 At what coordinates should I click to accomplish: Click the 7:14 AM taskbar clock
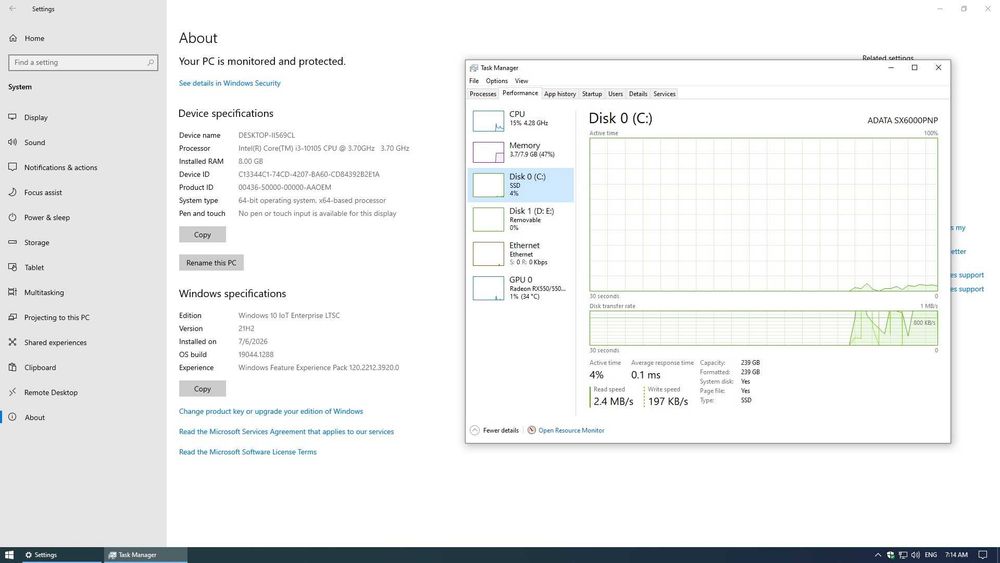pos(956,555)
